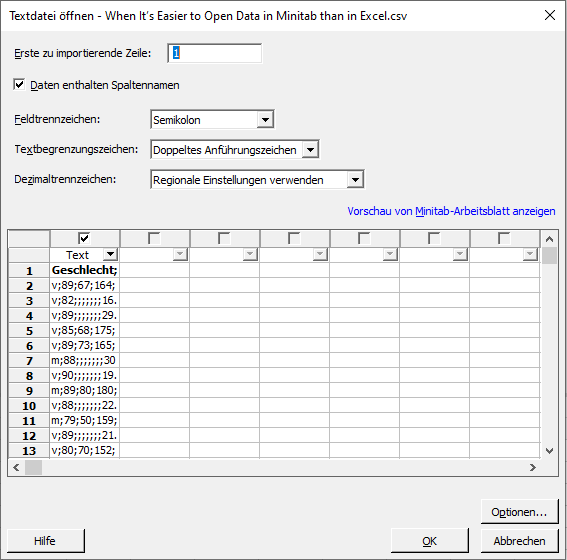The width and height of the screenshot is (567, 560).
Task: Check the fourth column include checkbox
Action: (294, 238)
